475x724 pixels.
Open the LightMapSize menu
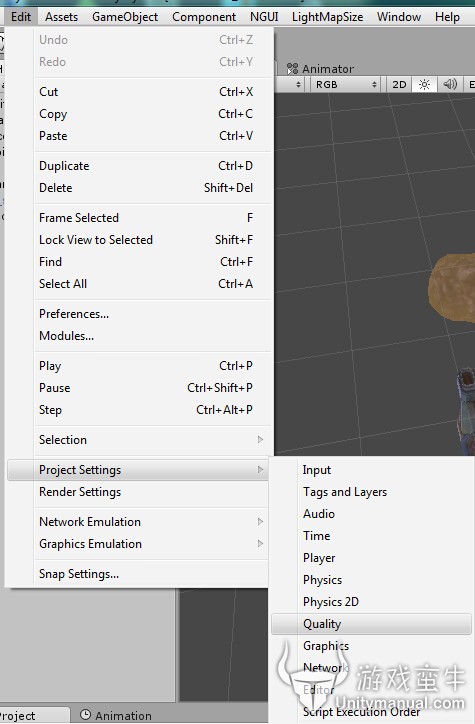click(327, 17)
